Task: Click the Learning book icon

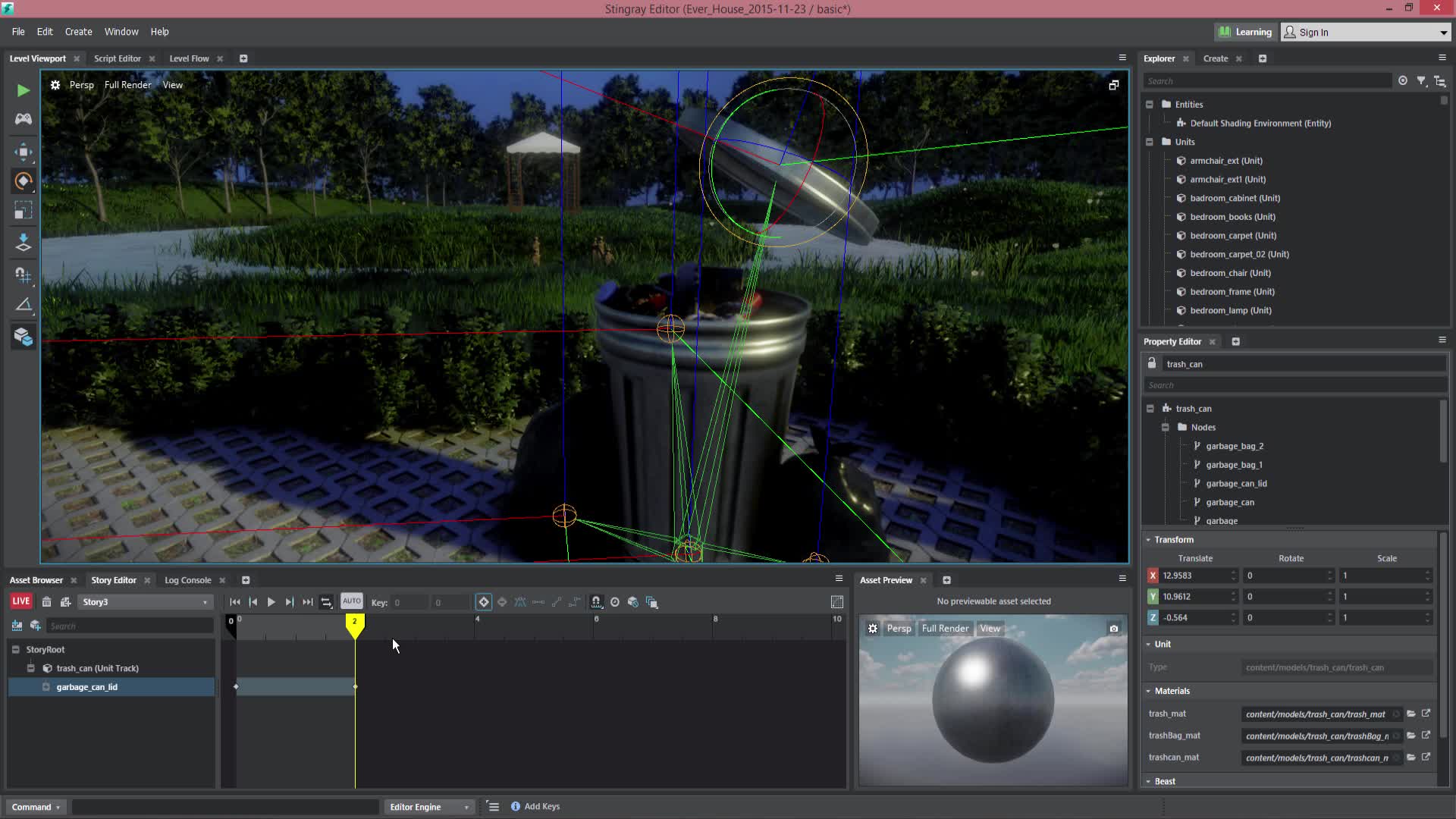Action: (x=1224, y=32)
